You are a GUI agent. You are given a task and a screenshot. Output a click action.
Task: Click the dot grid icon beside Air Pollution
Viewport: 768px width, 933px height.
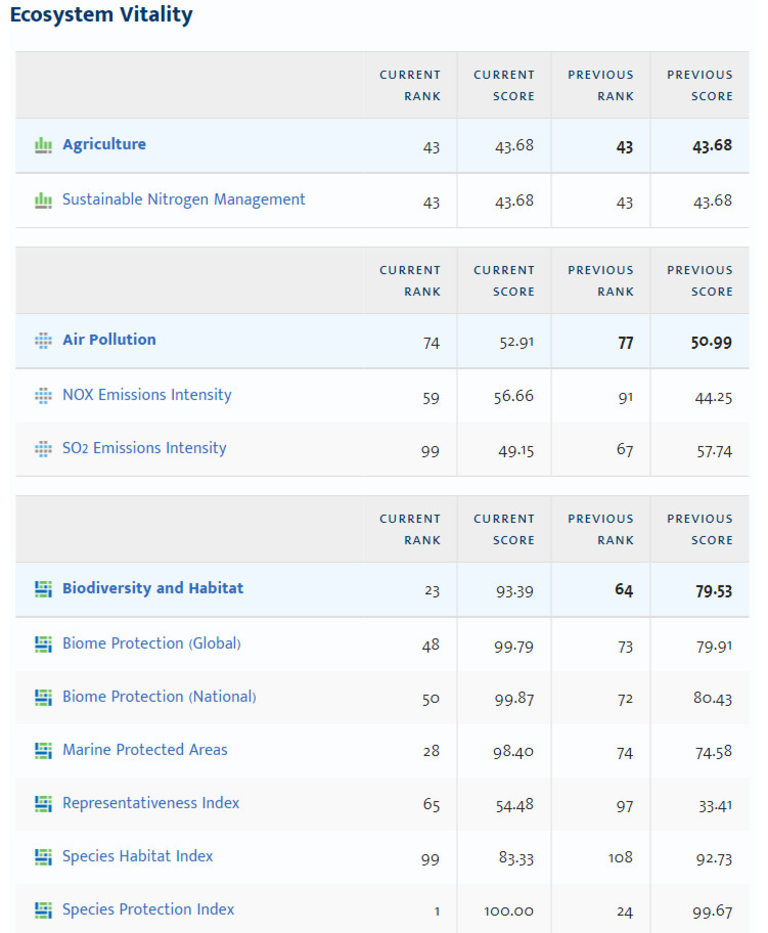tap(43, 340)
